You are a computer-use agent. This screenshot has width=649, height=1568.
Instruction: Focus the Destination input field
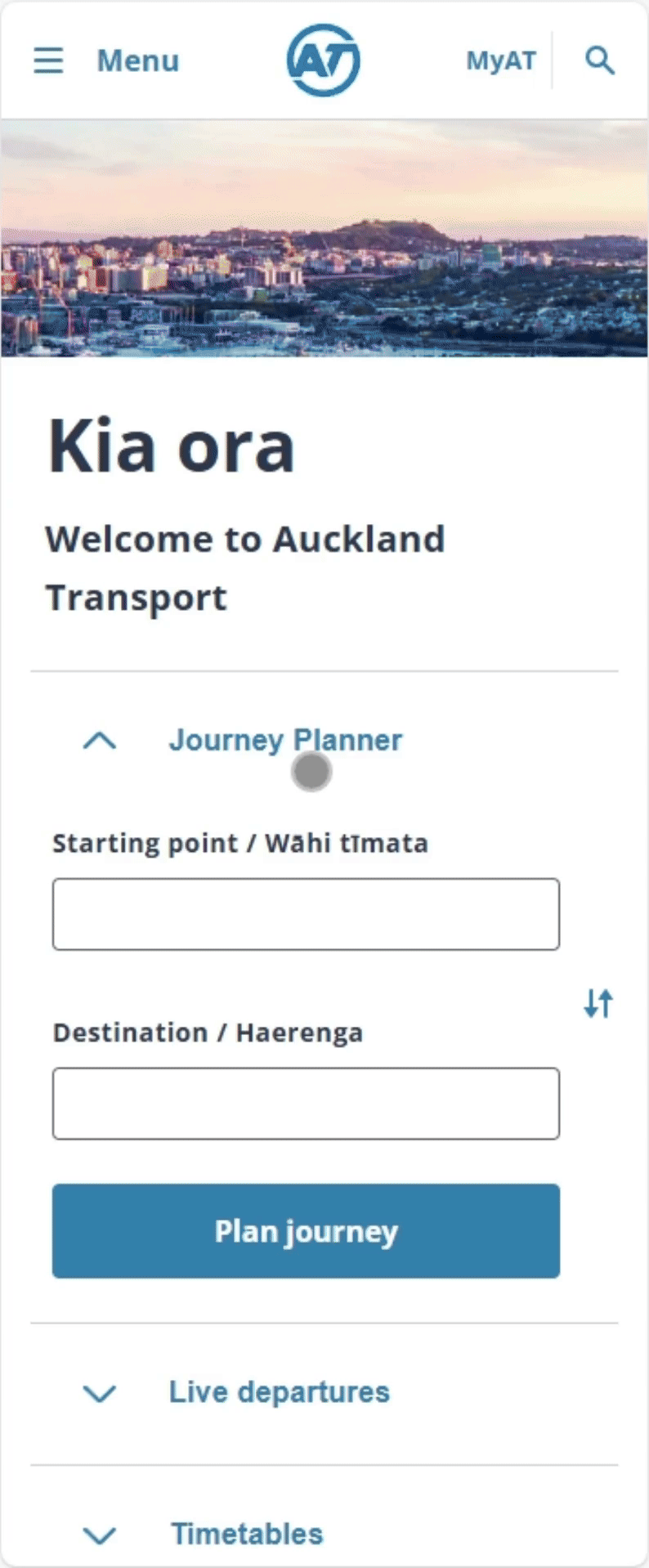coord(306,1103)
